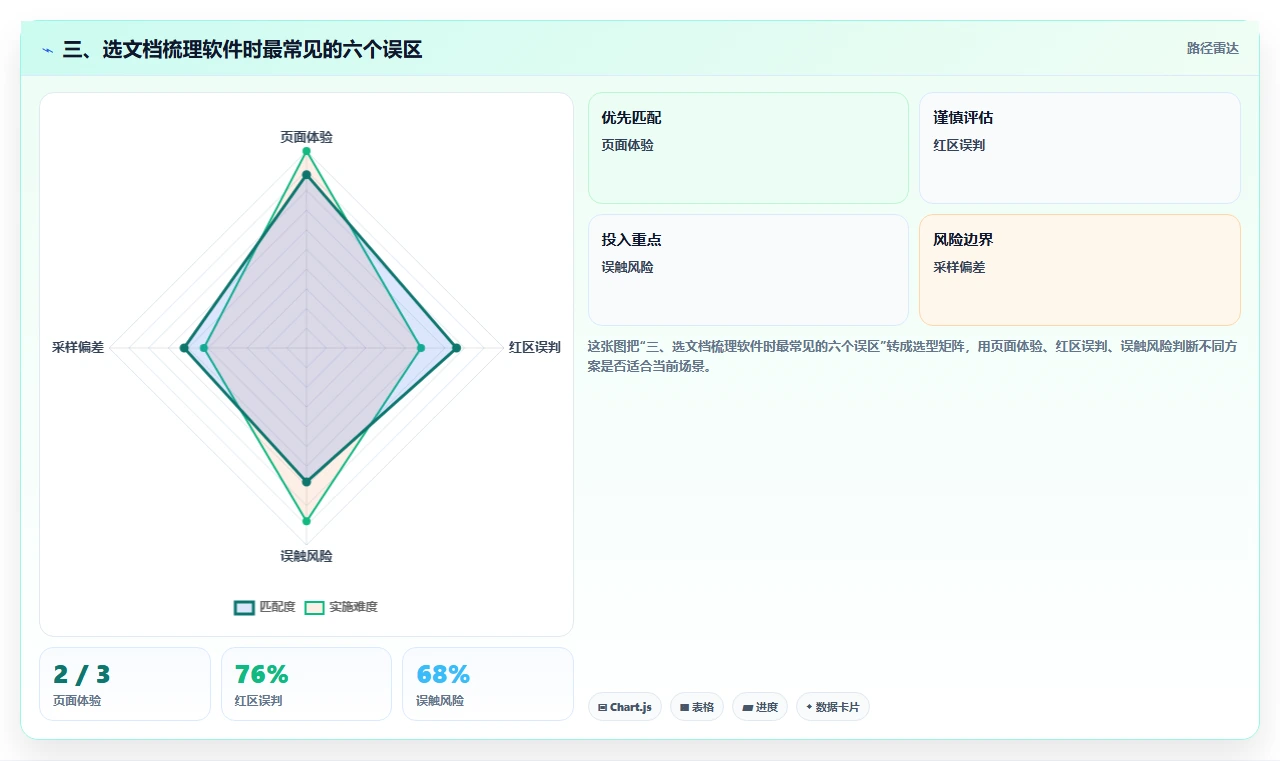Click the 路径雷达 label in the header
Image resolution: width=1280 pixels, height=761 pixels.
(1212, 48)
